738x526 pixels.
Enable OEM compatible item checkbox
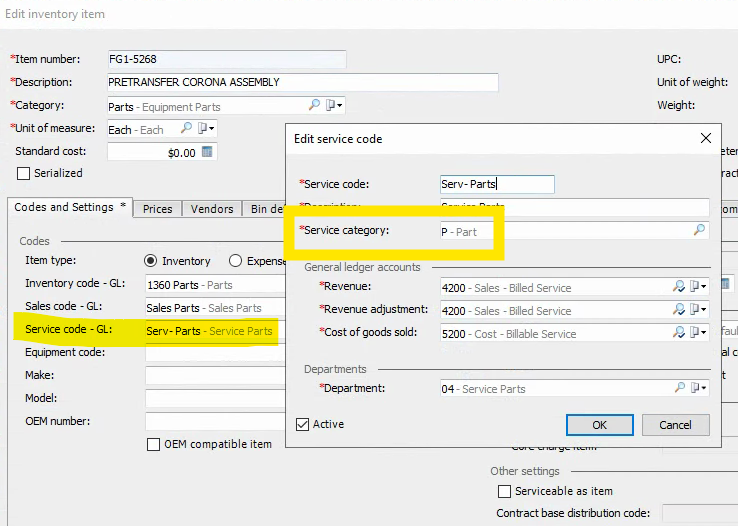153,445
